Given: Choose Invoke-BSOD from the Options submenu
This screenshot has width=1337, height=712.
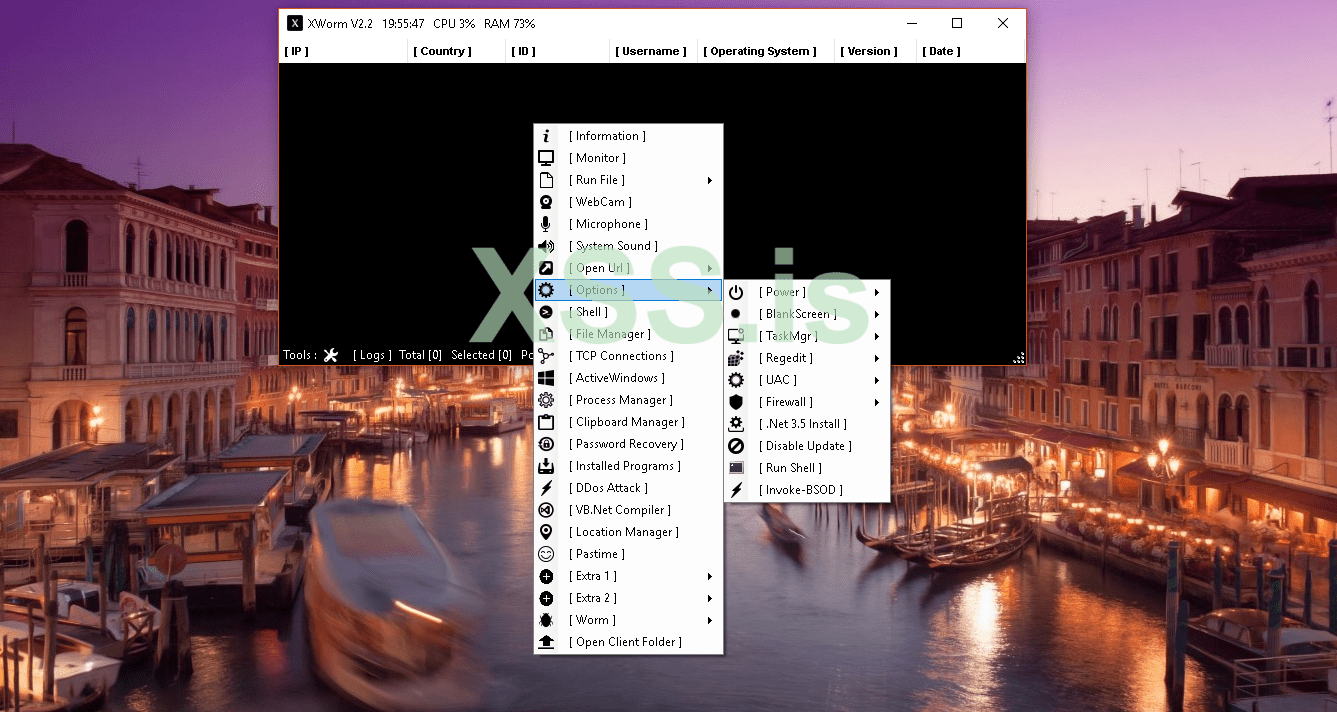Looking at the screenshot, I should point(807,490).
